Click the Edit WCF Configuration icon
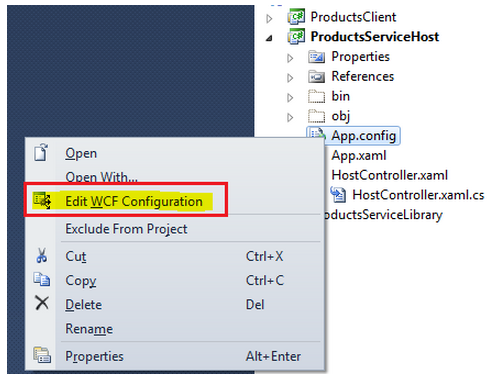 [42, 200]
